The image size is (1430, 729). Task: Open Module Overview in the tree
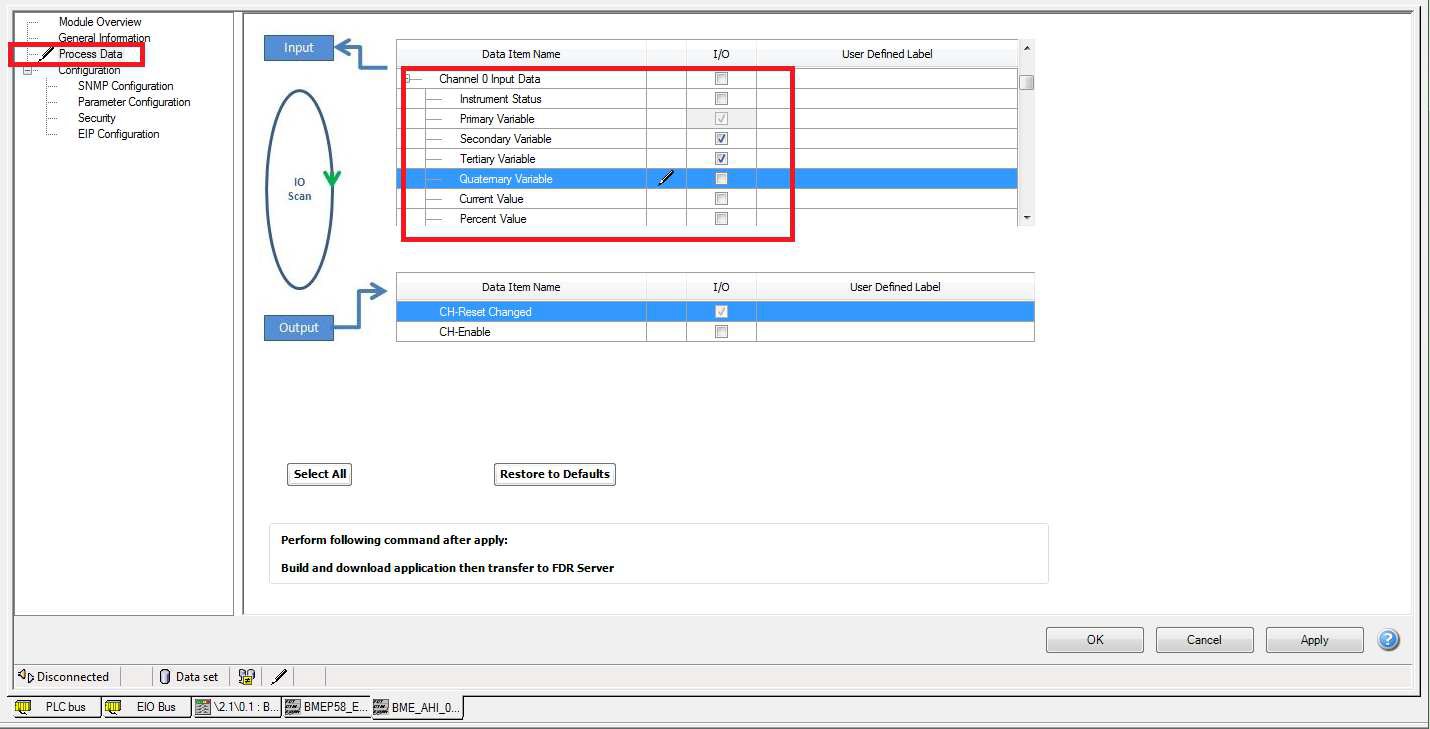coord(100,22)
